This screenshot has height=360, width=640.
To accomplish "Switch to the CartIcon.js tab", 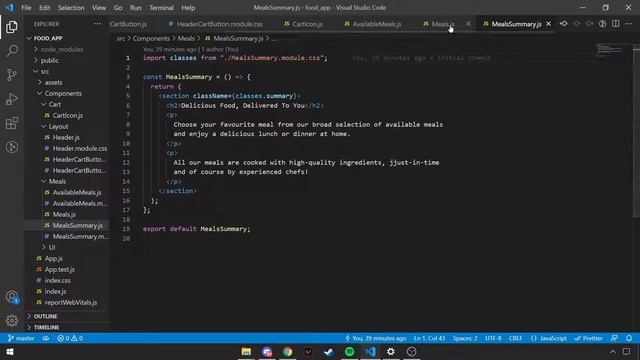I will [x=303, y=24].
